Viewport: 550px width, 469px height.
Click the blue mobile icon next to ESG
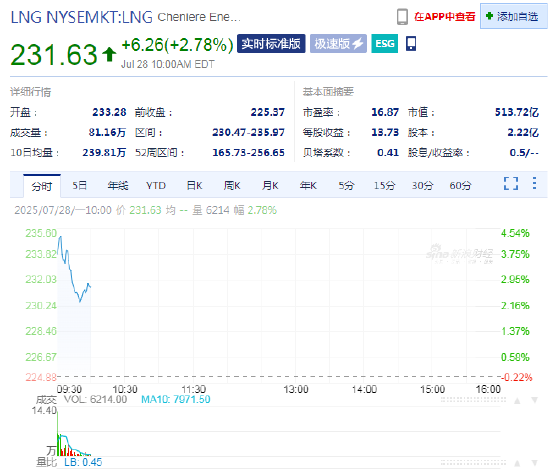click(411, 44)
